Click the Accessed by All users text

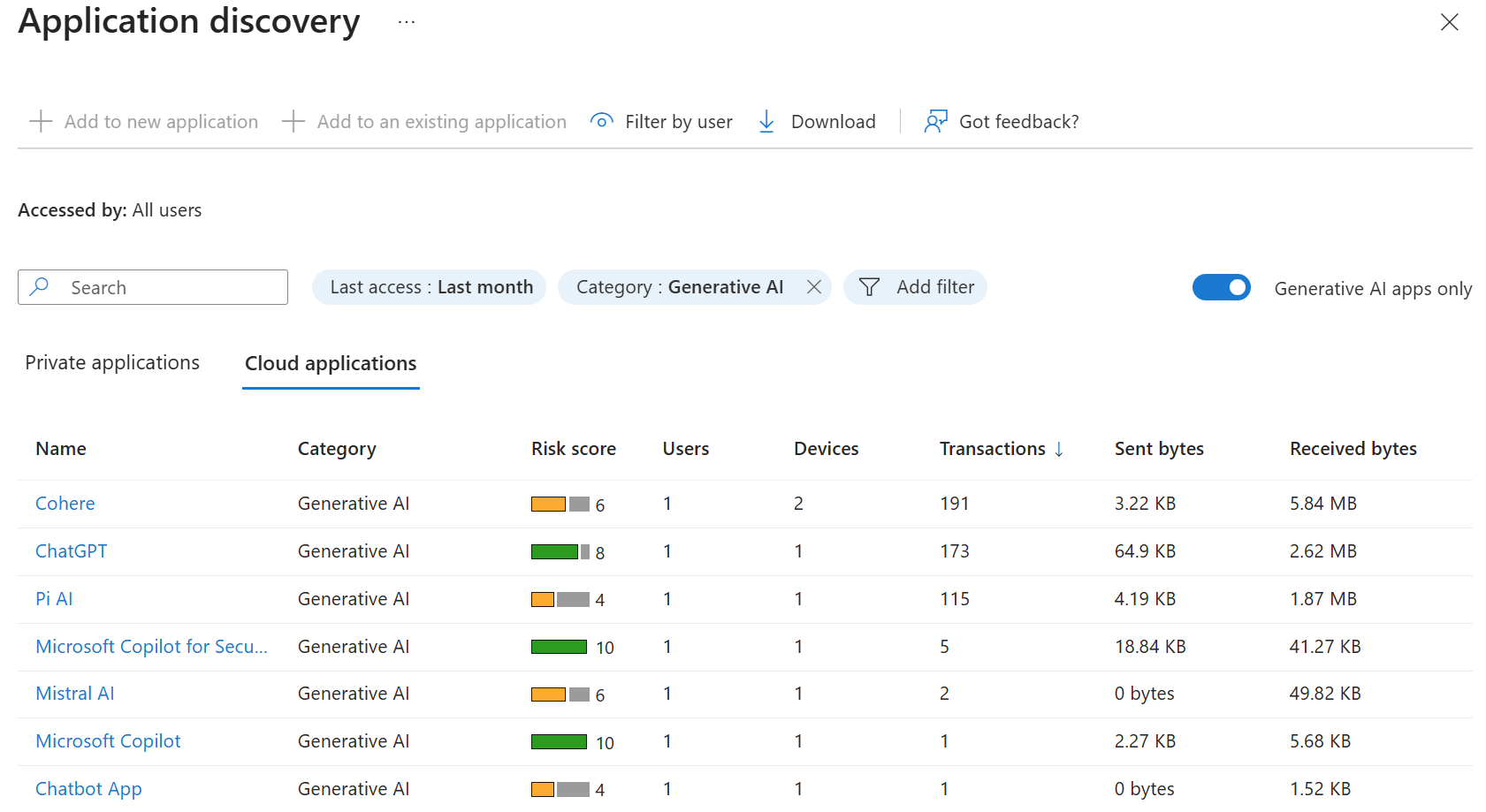point(110,210)
